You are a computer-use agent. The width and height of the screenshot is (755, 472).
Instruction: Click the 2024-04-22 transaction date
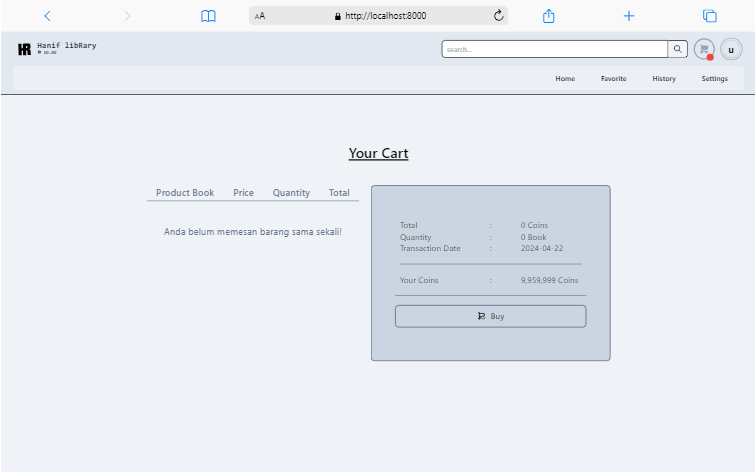(x=542, y=248)
